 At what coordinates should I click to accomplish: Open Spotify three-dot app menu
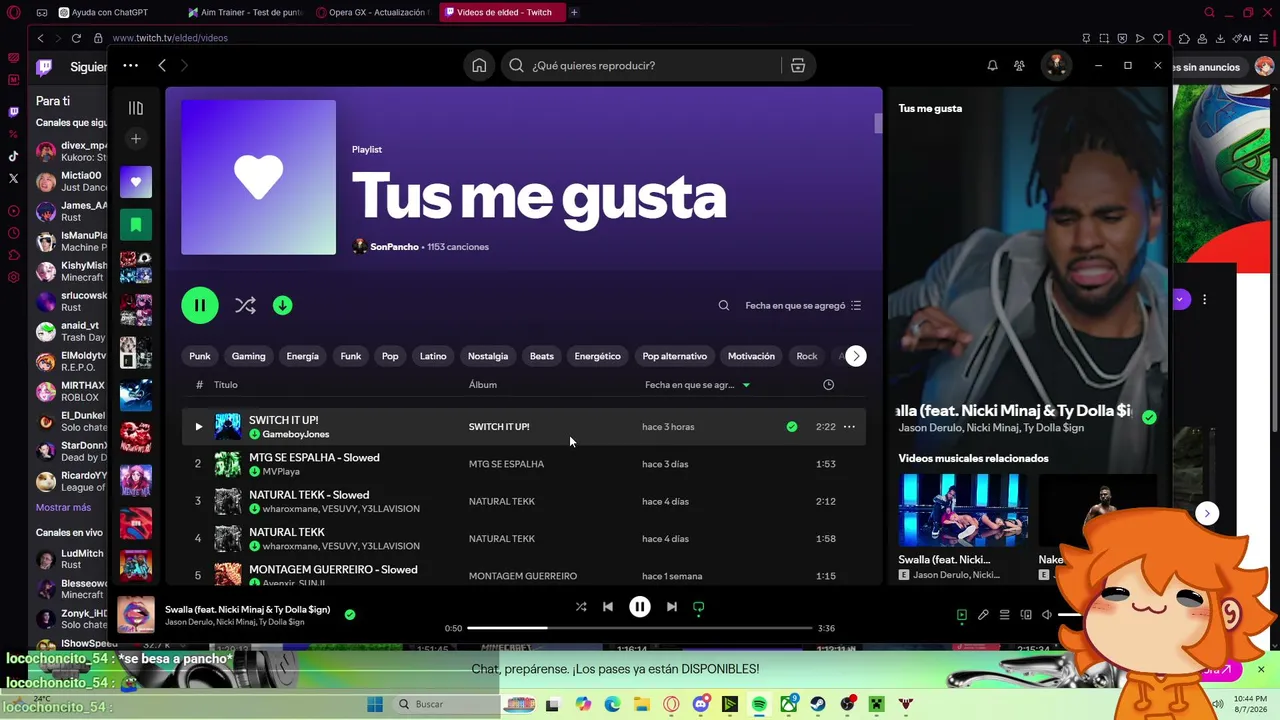(130, 65)
